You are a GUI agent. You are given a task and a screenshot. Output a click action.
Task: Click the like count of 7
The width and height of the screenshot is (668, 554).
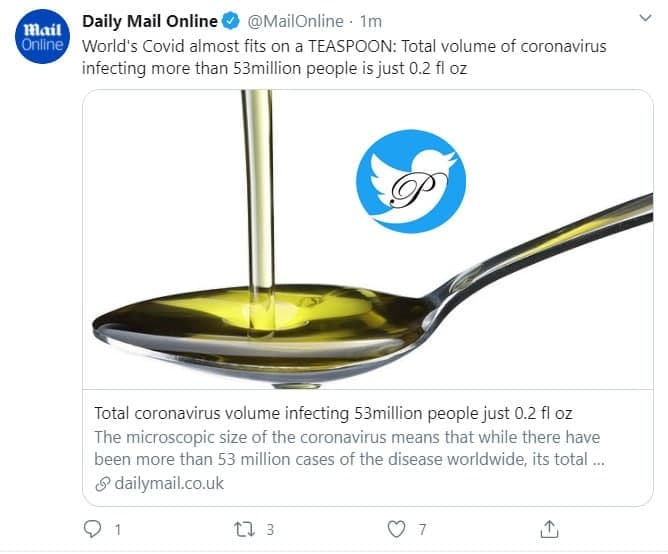pyautogui.click(x=423, y=527)
